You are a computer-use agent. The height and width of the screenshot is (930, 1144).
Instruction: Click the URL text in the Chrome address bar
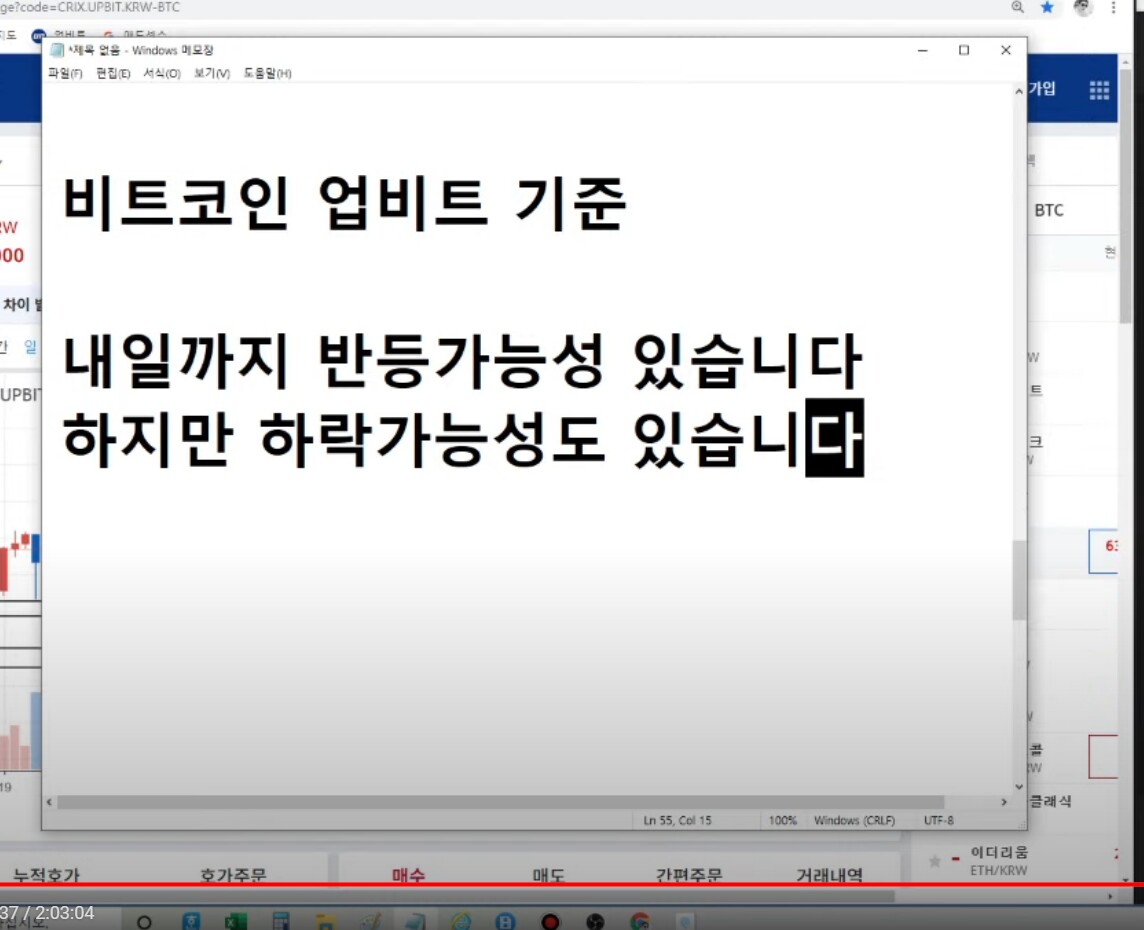click(90, 7)
